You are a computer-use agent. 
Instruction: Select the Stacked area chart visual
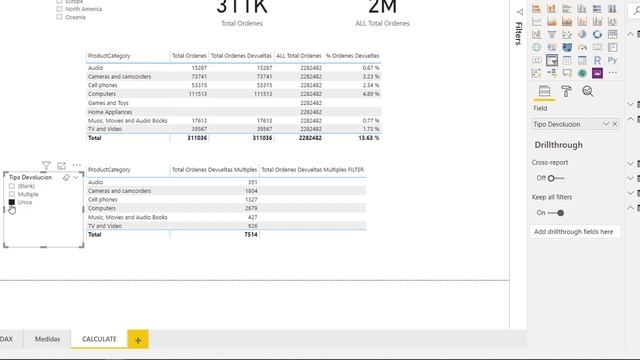(567, 22)
